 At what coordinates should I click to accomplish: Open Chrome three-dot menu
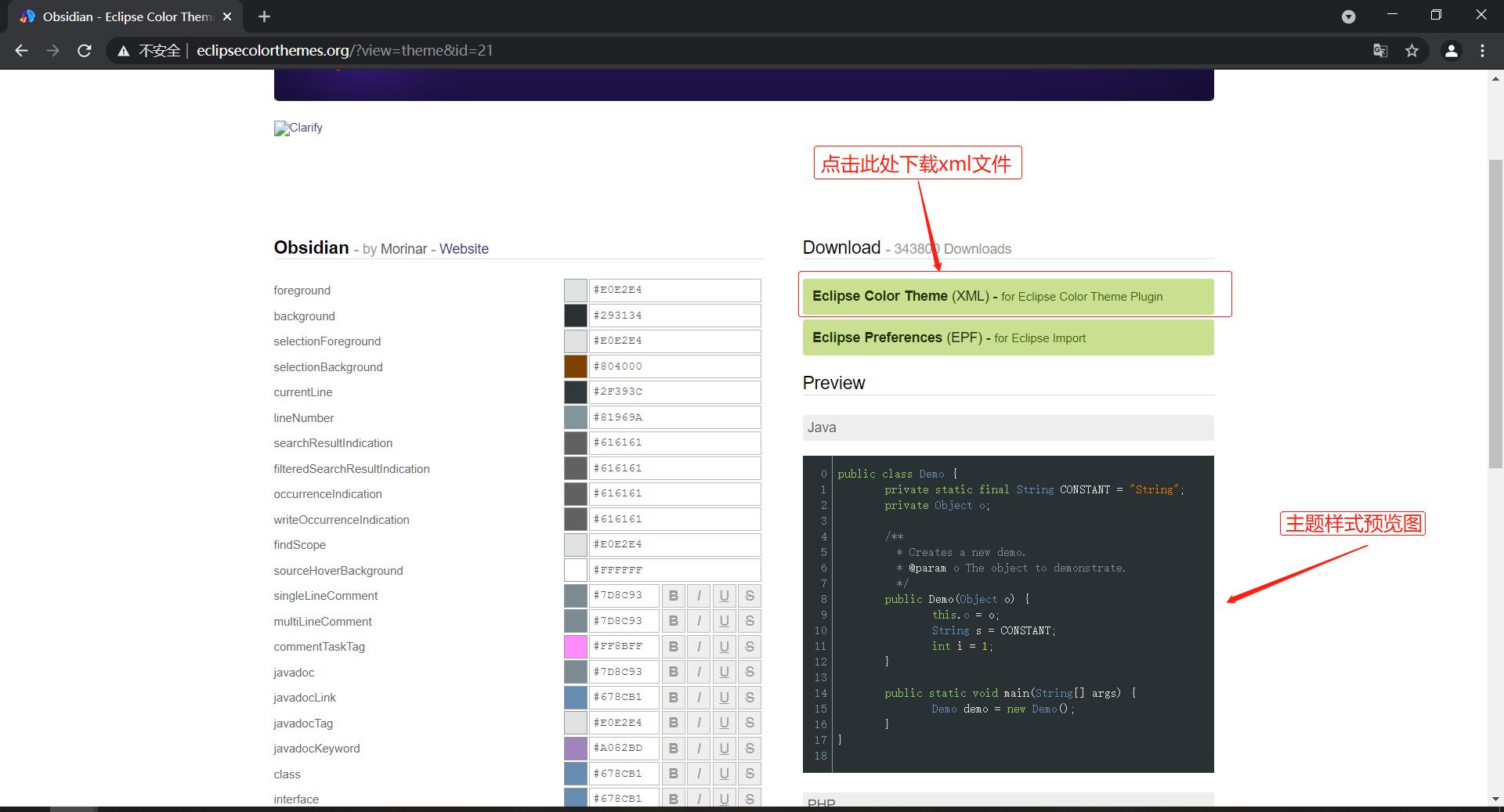1482,51
